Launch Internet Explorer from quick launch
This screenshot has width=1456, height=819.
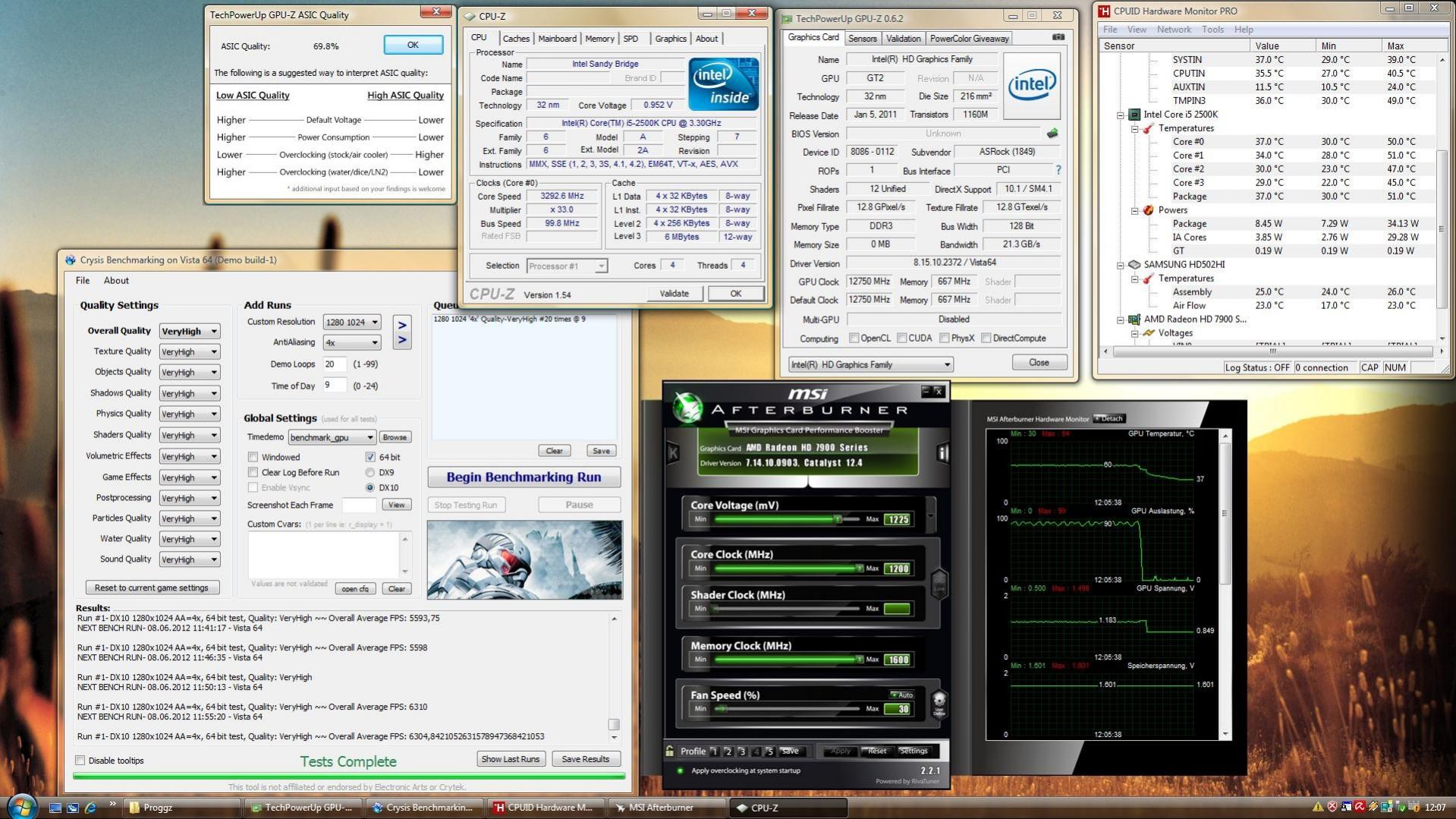pyautogui.click(x=90, y=808)
